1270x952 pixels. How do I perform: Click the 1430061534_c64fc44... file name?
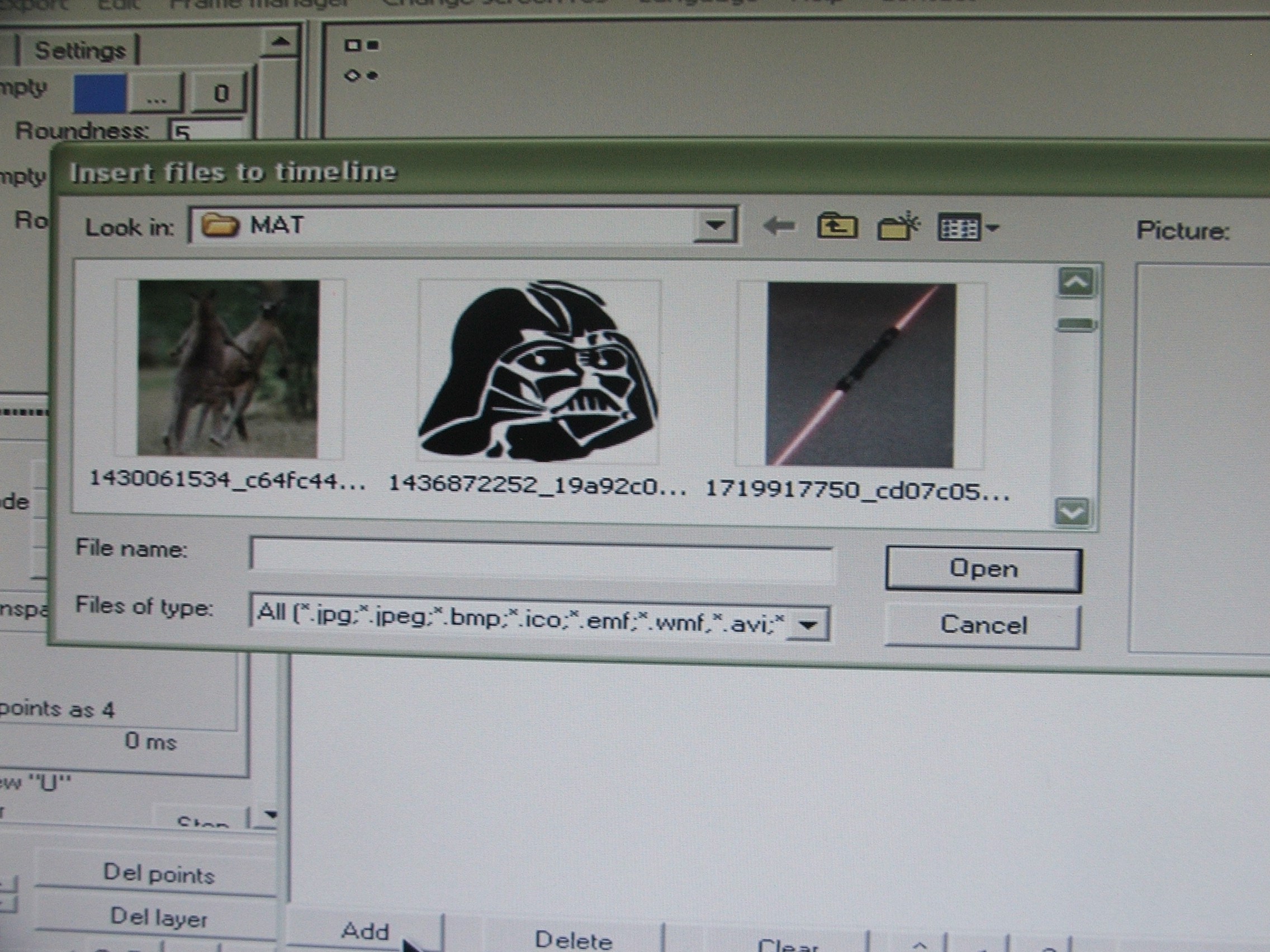click(227, 480)
